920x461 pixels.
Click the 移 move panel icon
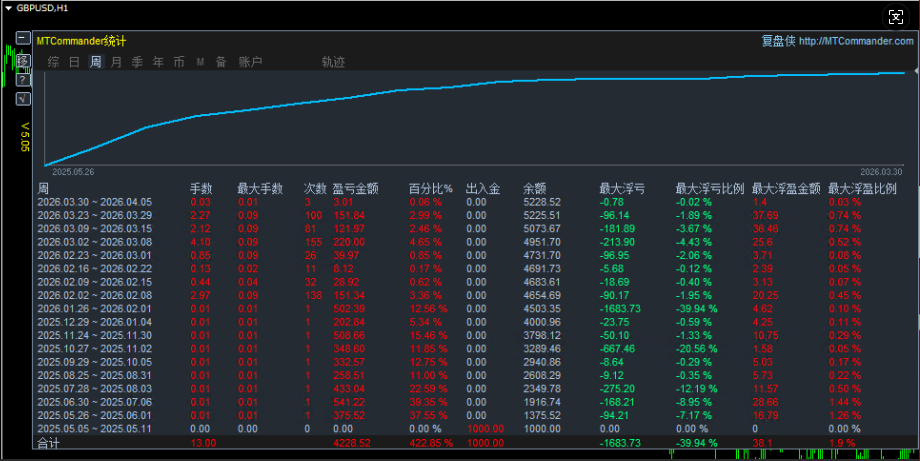pos(22,60)
